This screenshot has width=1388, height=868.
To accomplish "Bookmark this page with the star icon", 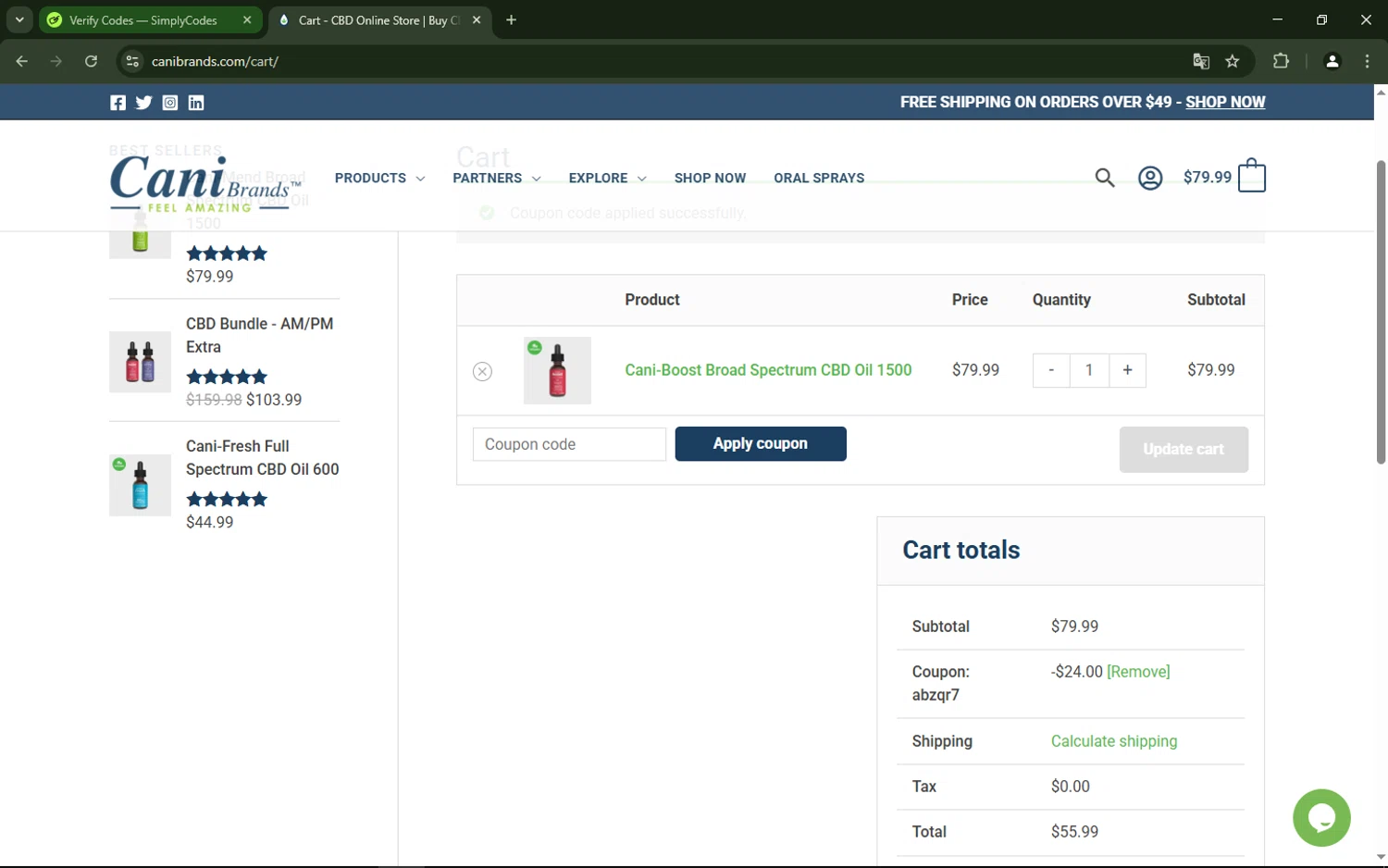I will (1232, 61).
